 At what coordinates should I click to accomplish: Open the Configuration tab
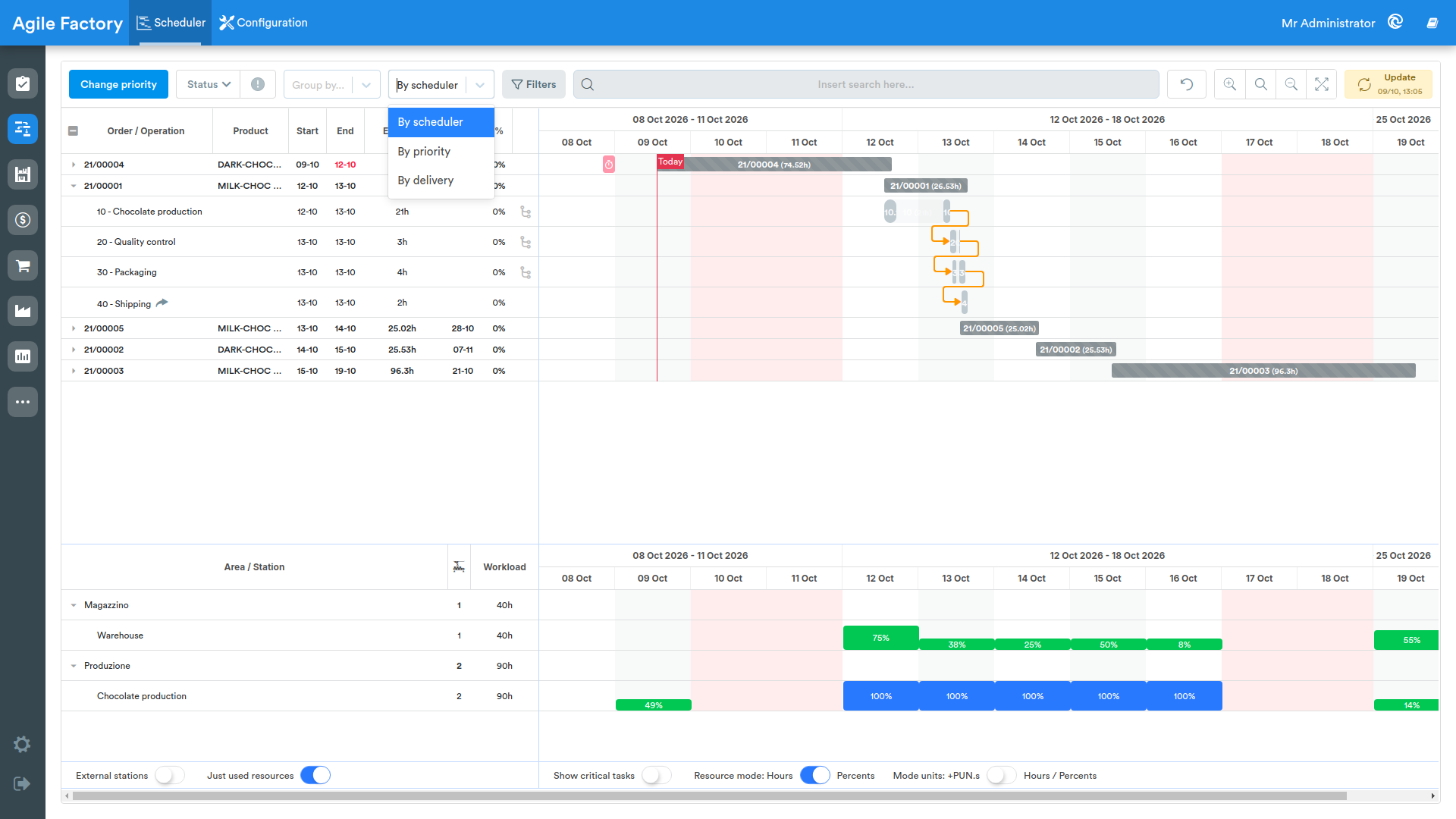[x=263, y=23]
